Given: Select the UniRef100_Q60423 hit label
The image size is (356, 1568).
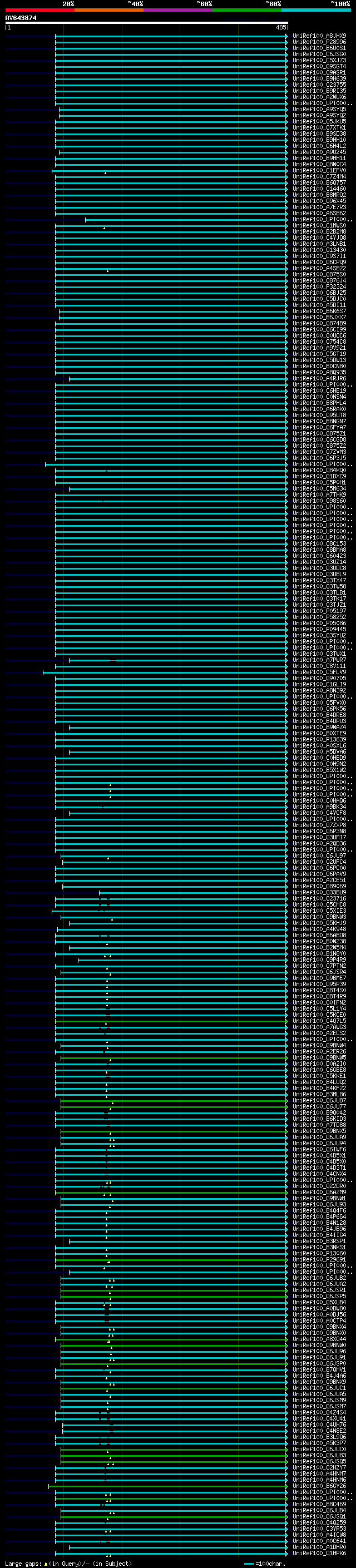Looking at the screenshot, I should tap(319, 556).
